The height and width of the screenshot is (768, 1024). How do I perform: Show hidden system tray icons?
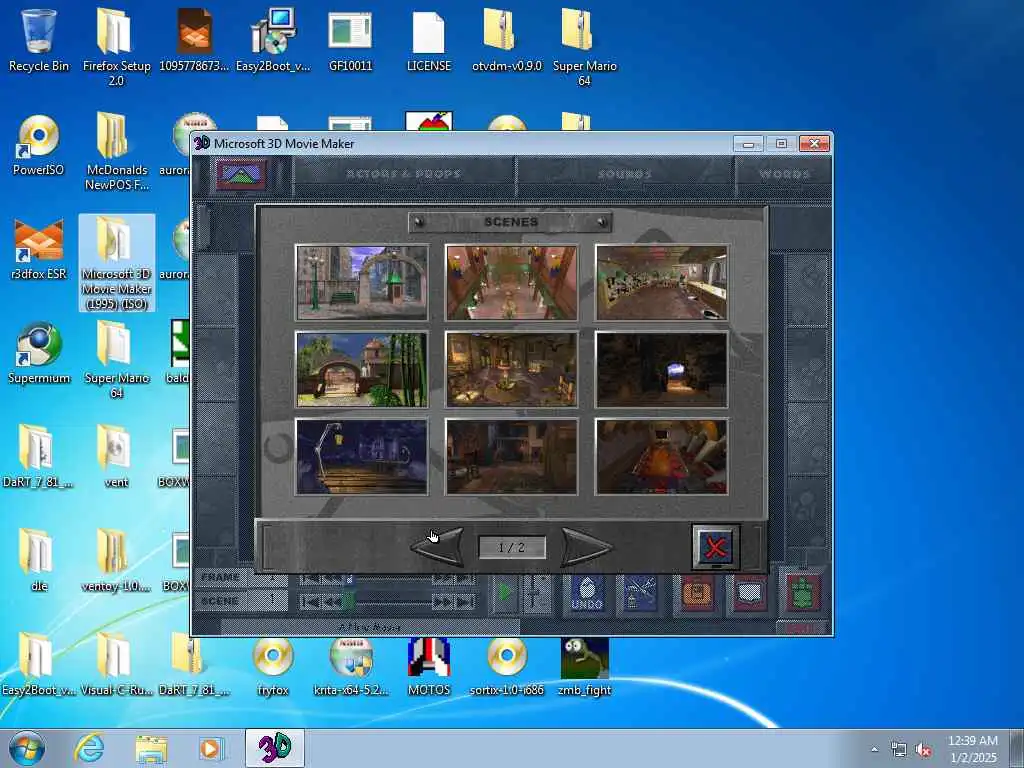click(874, 749)
